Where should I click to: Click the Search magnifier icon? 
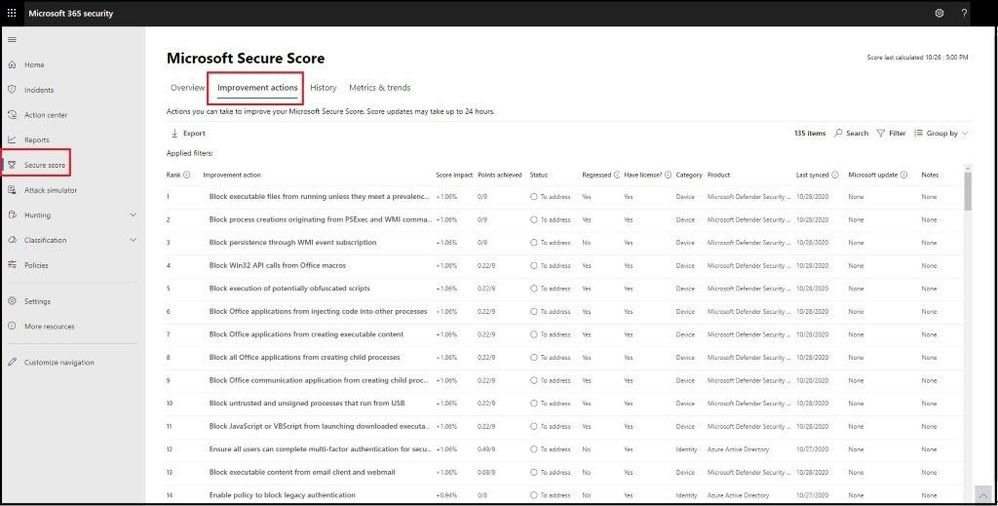click(x=838, y=133)
